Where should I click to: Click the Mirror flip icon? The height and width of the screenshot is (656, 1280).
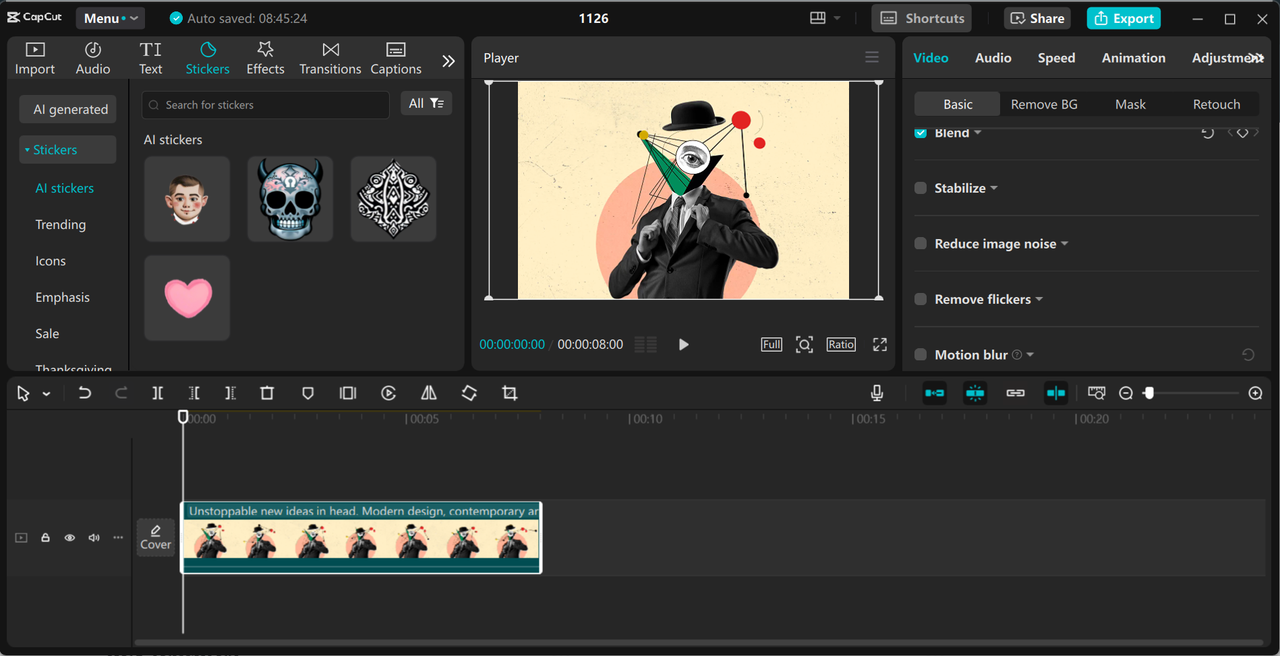[x=429, y=393]
